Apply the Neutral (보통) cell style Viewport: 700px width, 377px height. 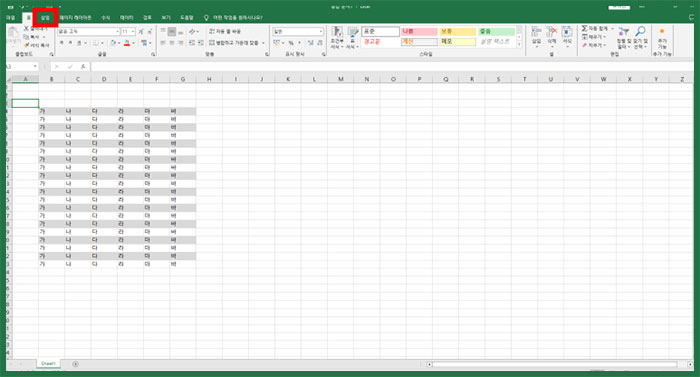pos(458,32)
